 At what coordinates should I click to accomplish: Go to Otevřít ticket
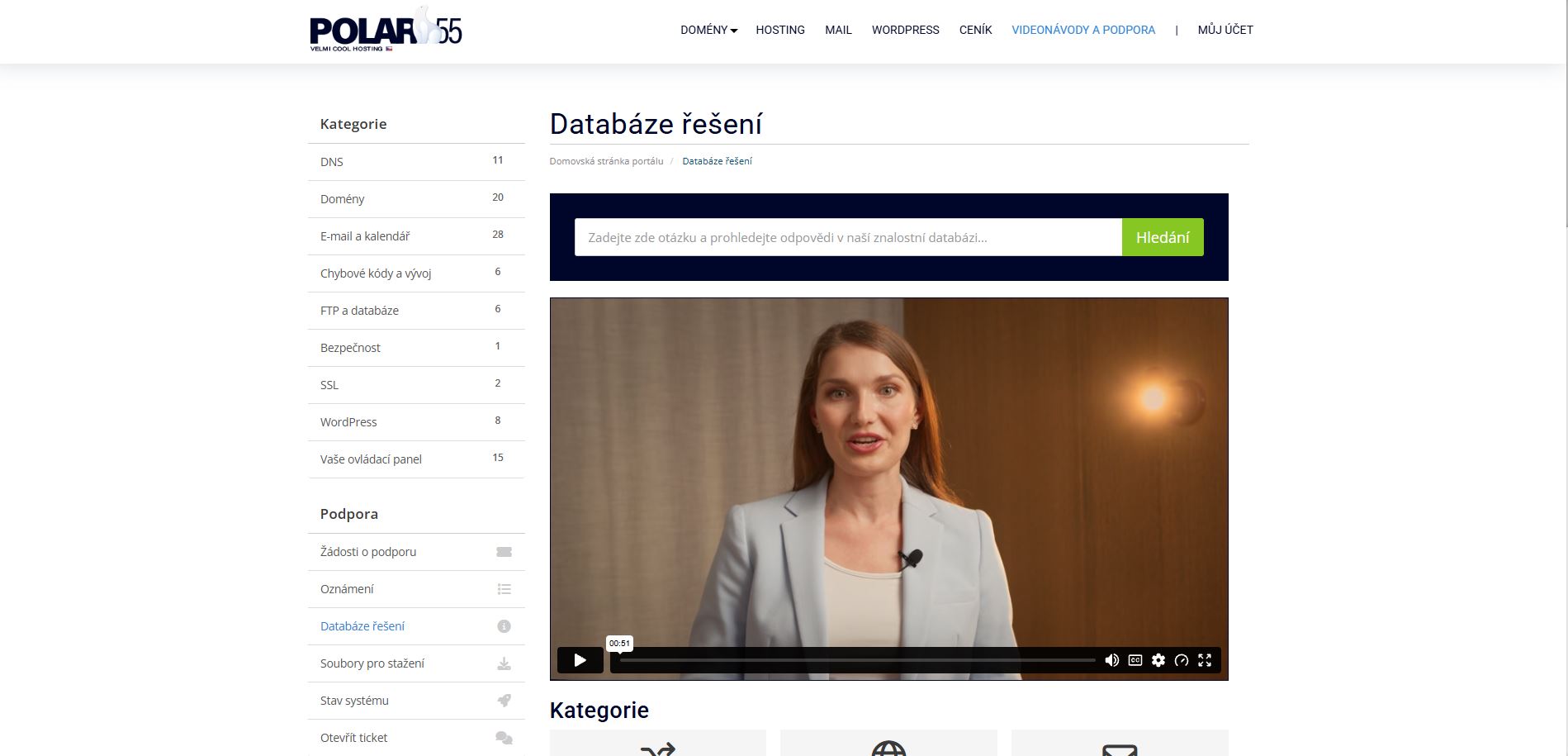tap(416, 738)
